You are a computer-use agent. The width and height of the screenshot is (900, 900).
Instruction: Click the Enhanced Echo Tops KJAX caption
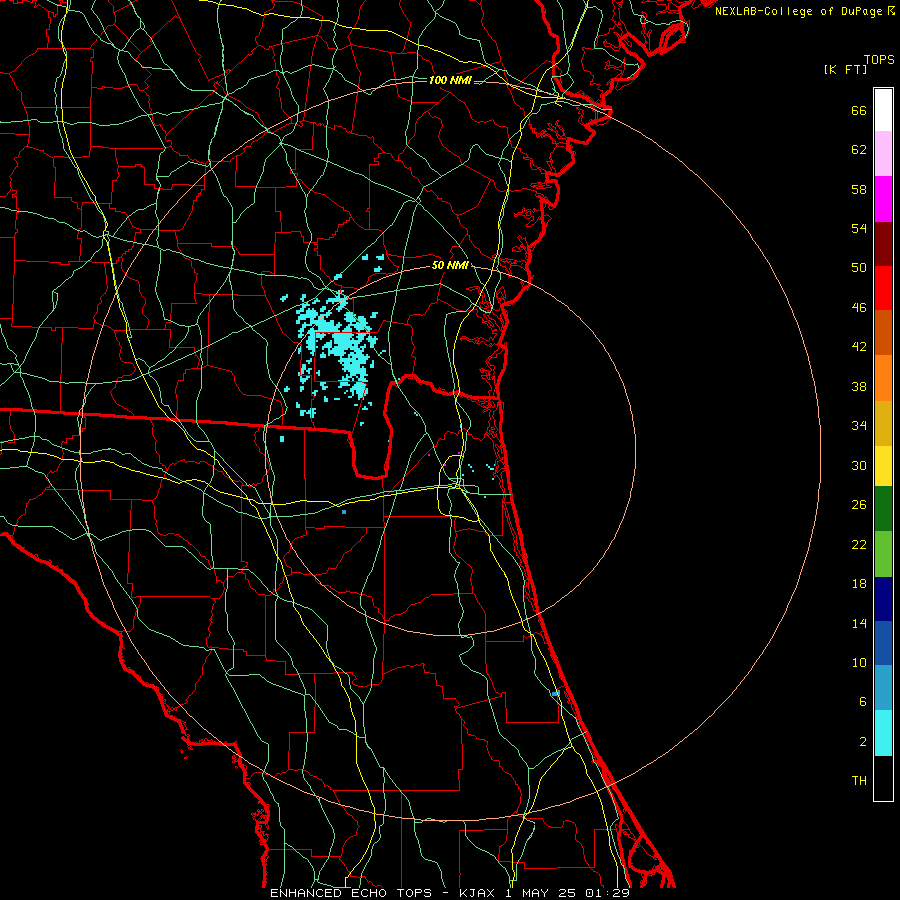point(450,893)
